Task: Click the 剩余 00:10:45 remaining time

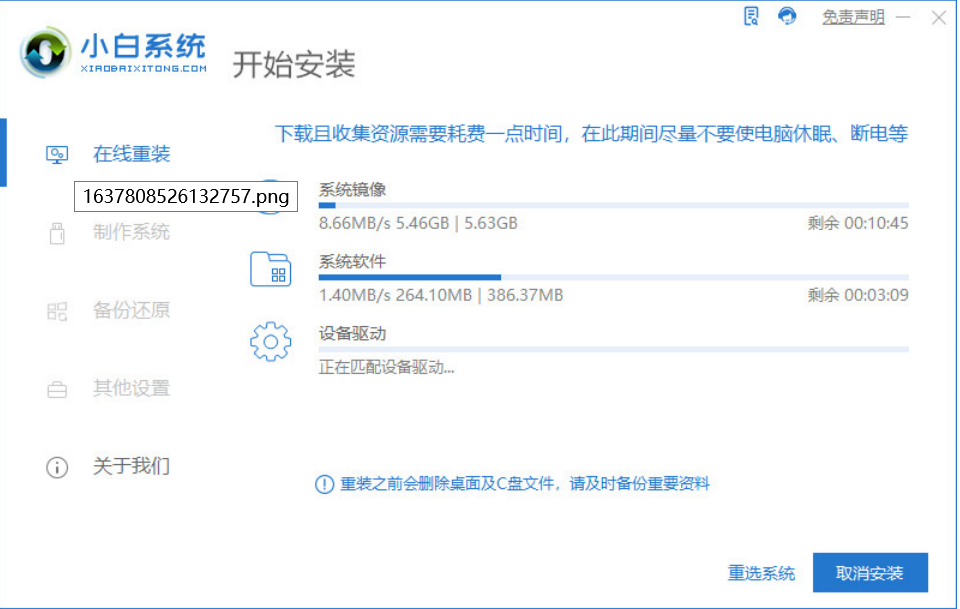Action: tap(858, 223)
